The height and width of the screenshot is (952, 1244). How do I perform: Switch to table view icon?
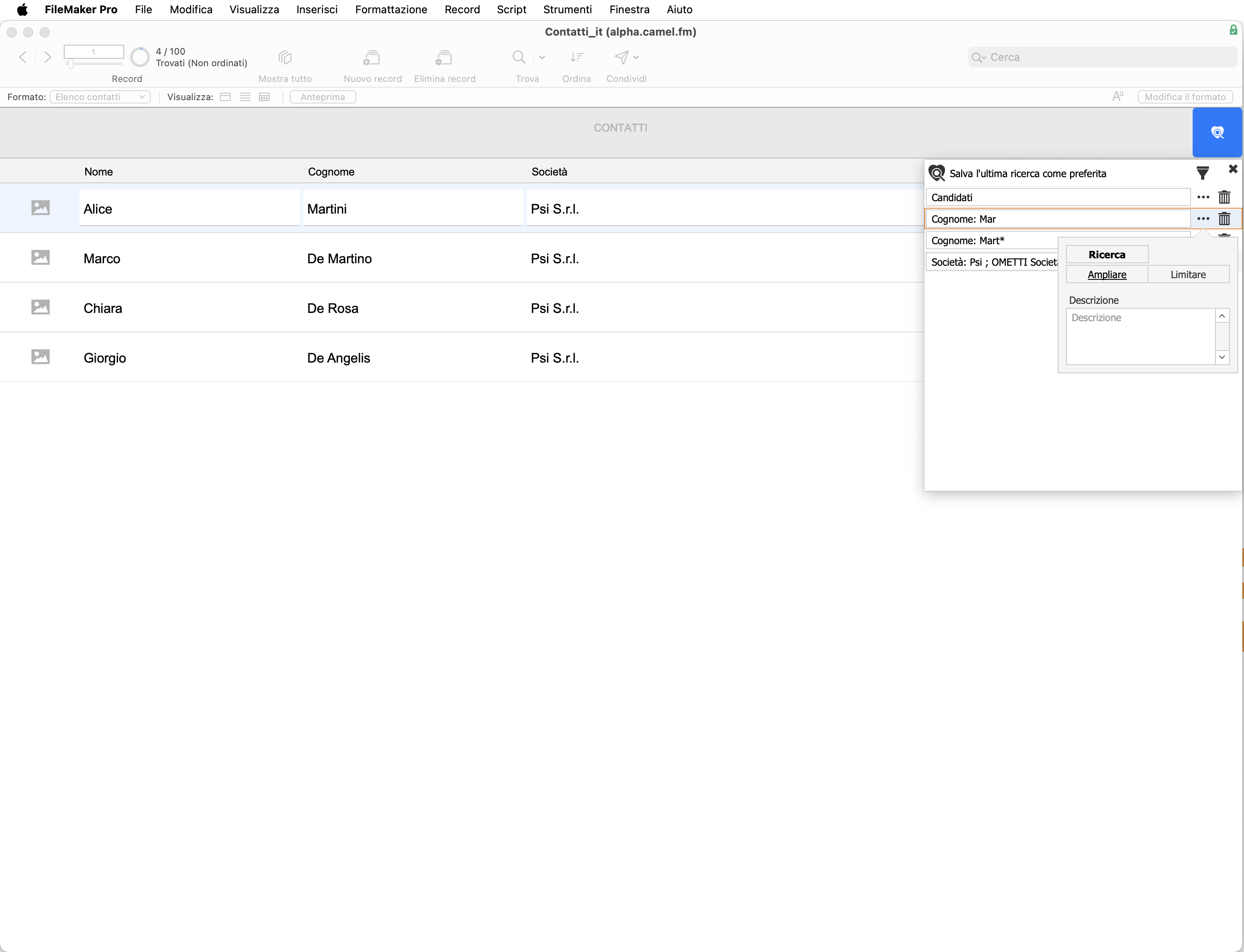pyautogui.click(x=264, y=97)
